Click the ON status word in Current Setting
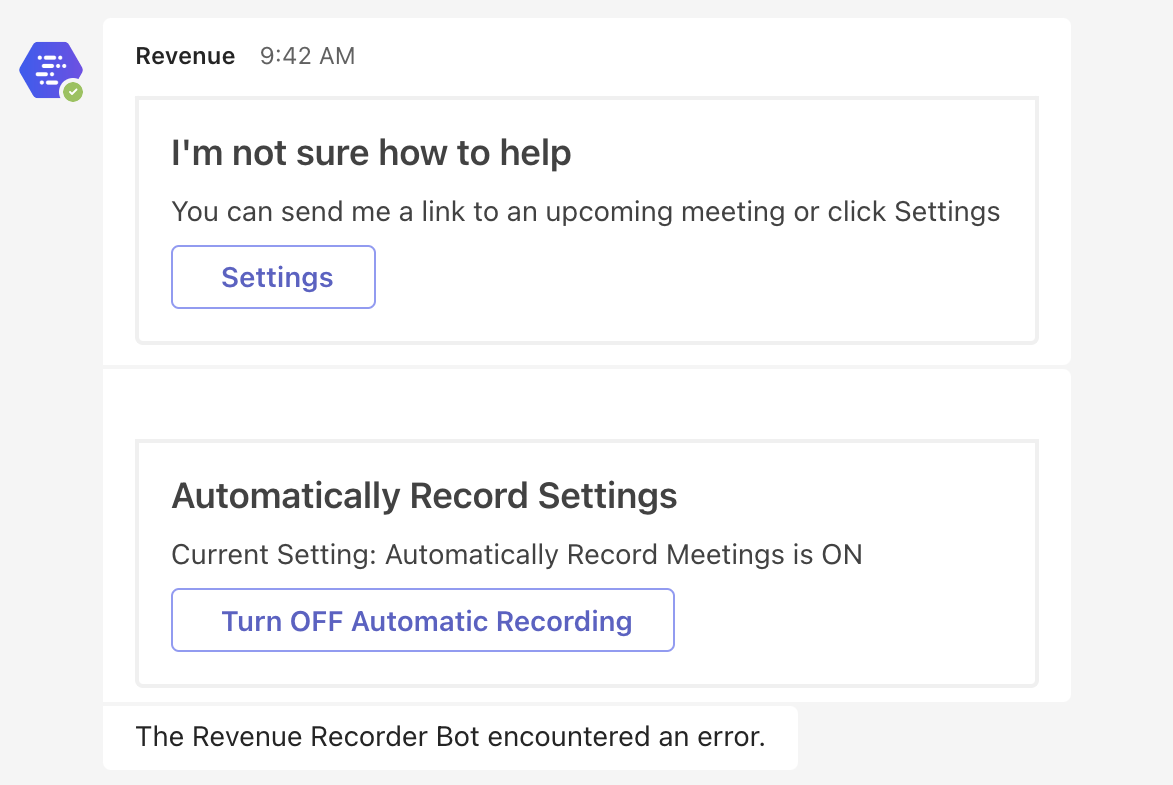Screen dimensions: 1173x785 point(841,554)
